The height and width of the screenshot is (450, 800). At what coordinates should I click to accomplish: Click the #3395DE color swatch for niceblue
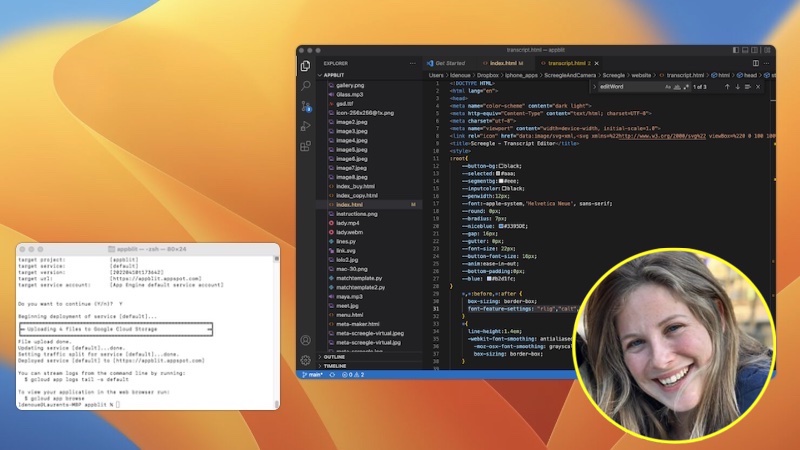click(x=501, y=226)
